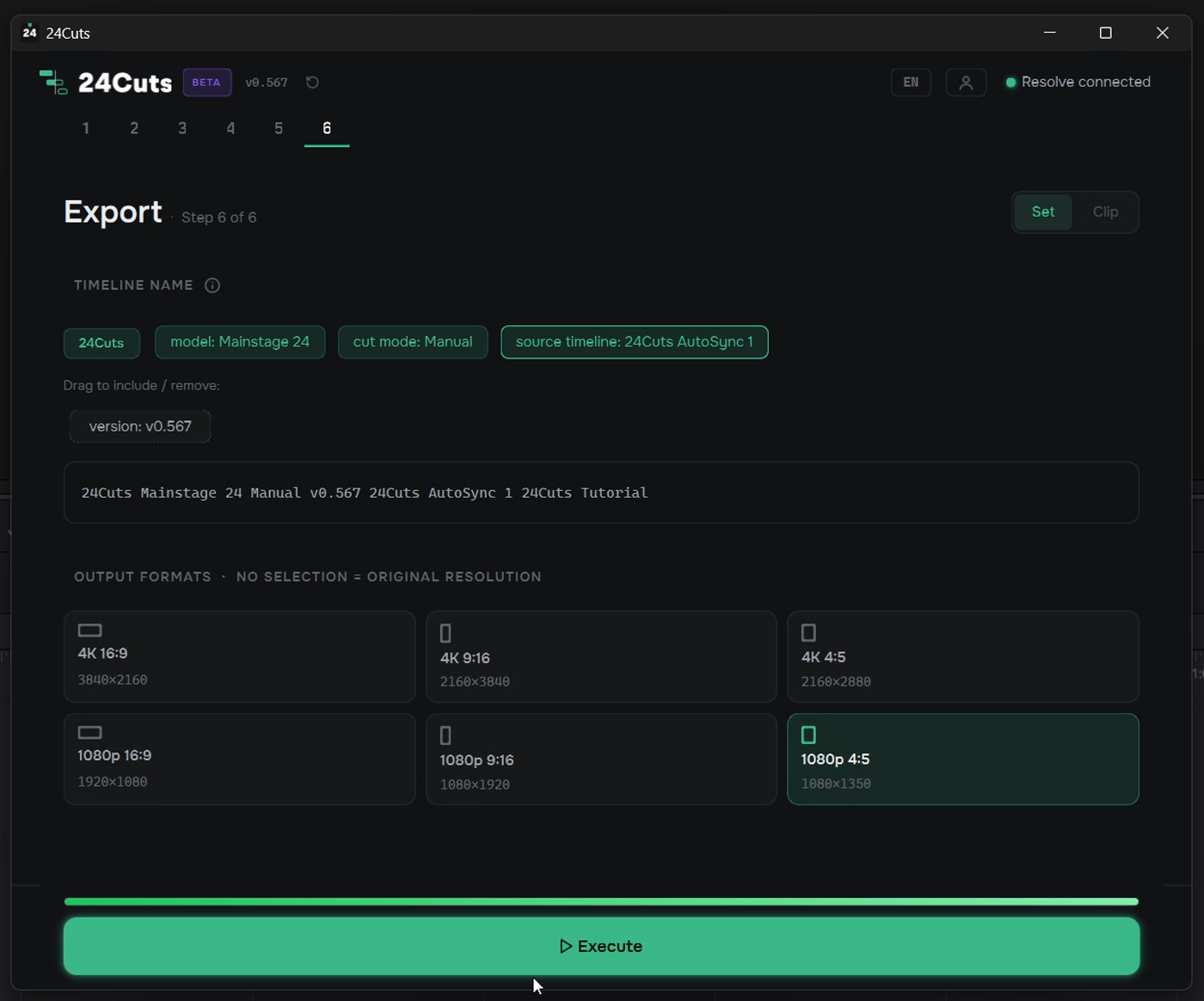
Task: Open the user account icon
Action: pos(966,83)
